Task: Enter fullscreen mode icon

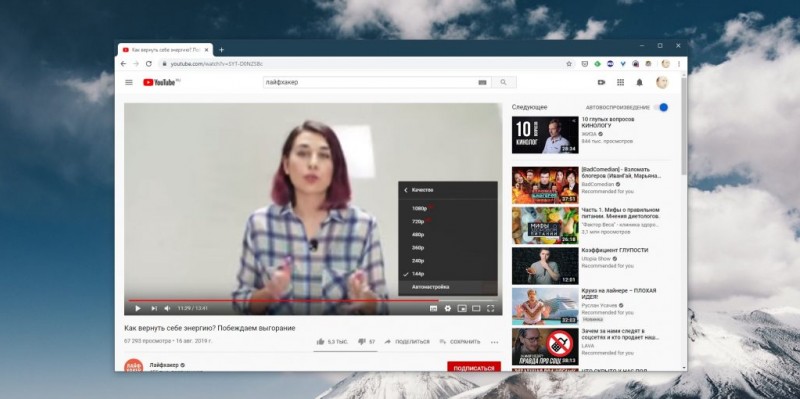Action: coord(490,308)
